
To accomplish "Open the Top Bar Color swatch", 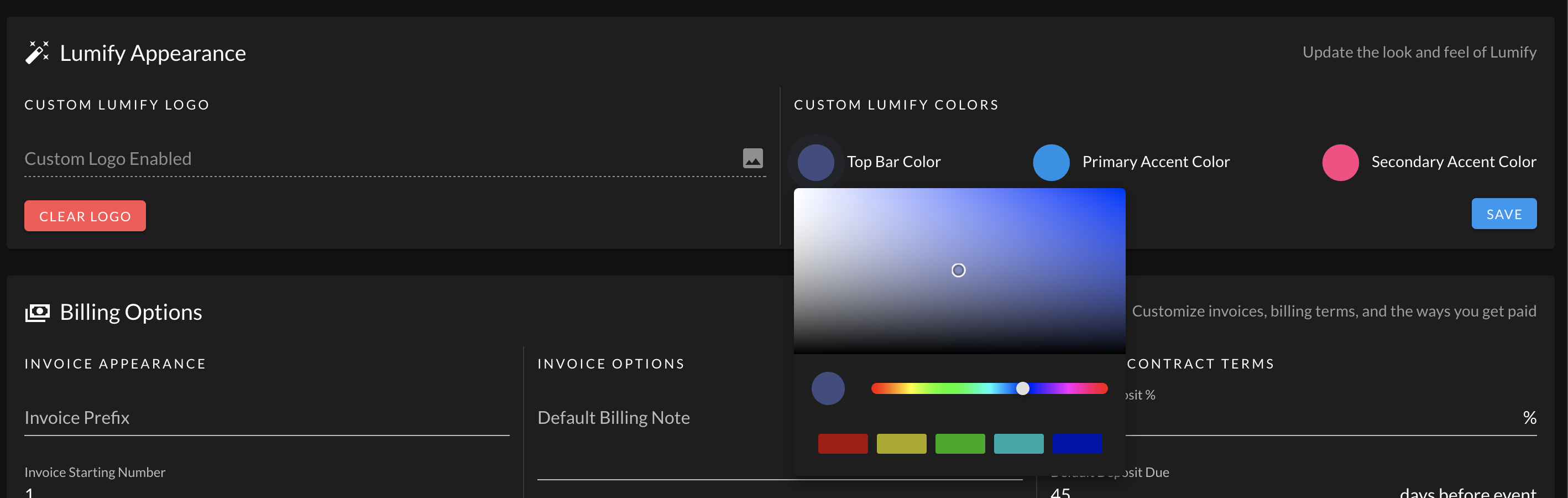I will [x=816, y=162].
